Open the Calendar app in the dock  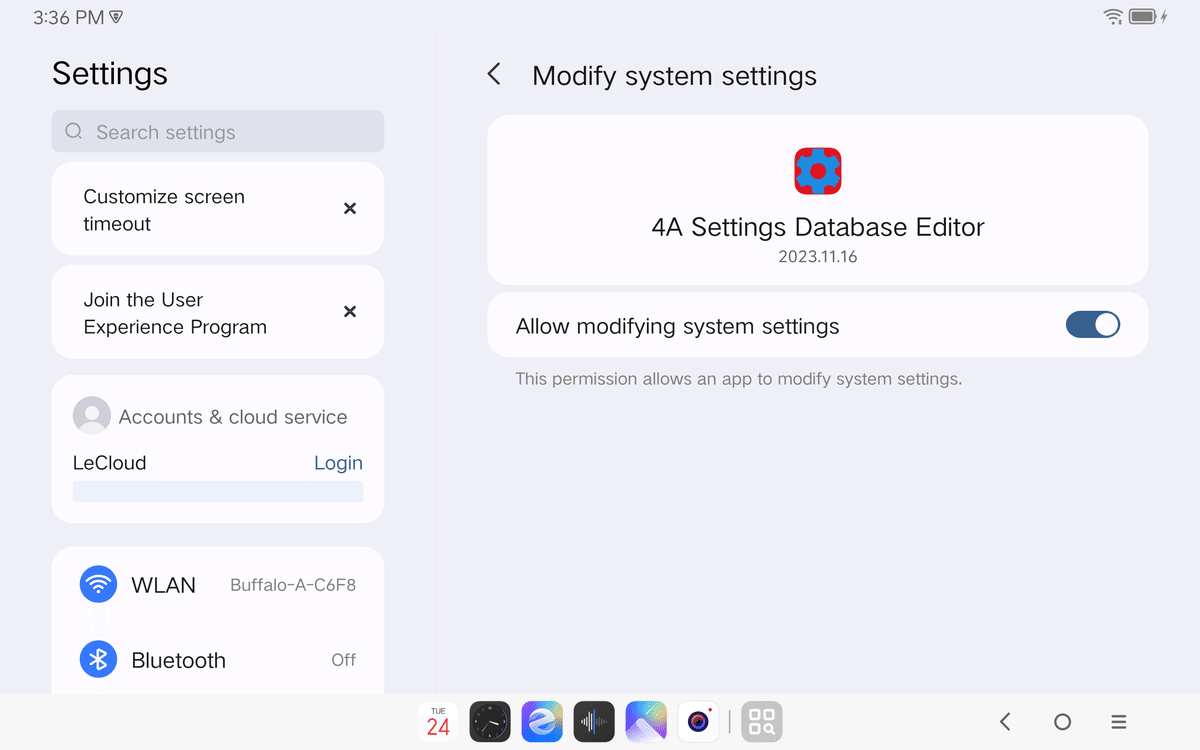coord(438,721)
